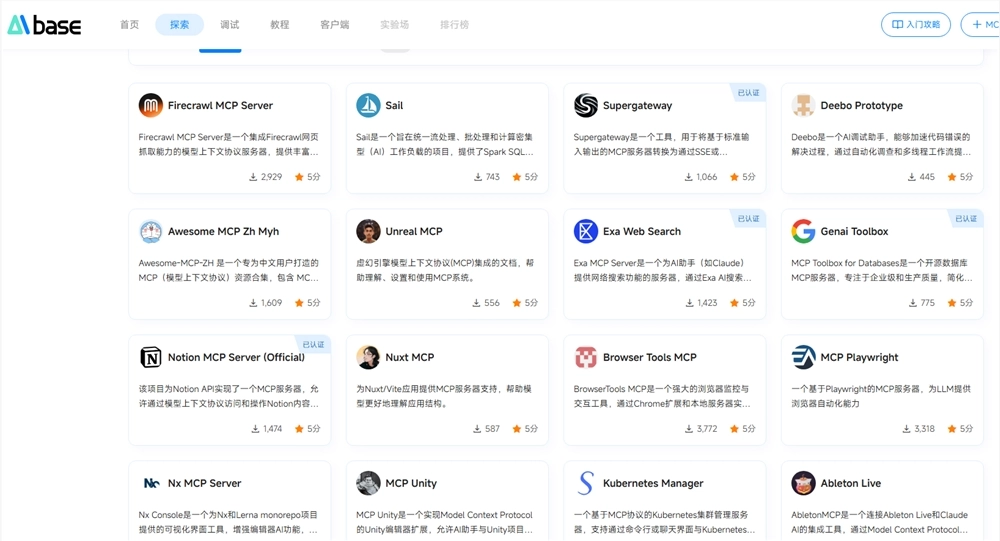Click star icon on MCP Playwright card
The image size is (1000, 541).
point(952,429)
